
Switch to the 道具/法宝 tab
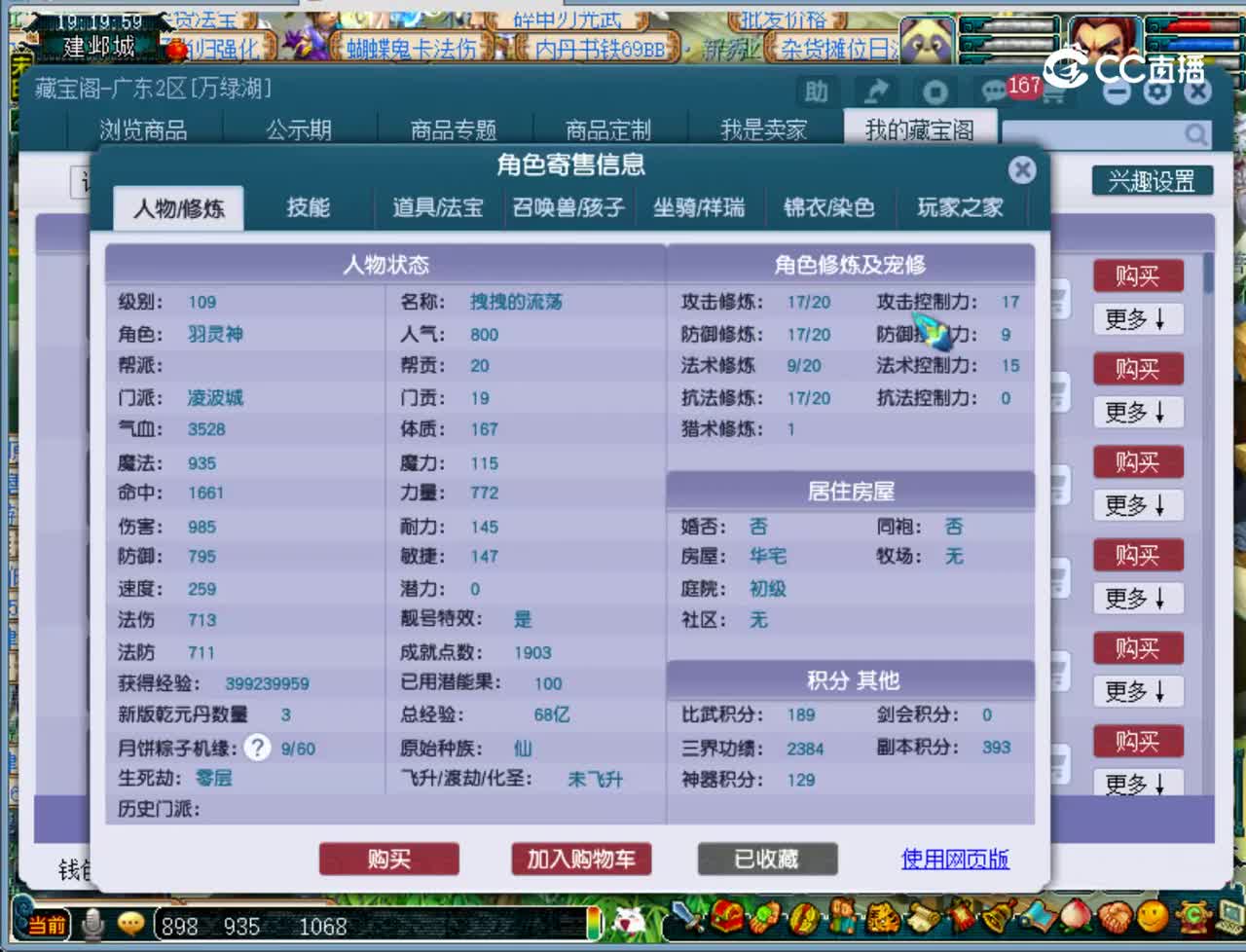pos(438,207)
